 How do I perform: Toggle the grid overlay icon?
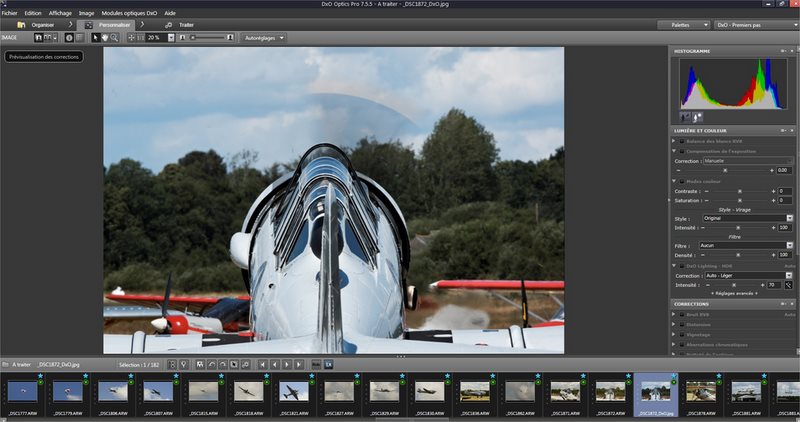coord(80,38)
